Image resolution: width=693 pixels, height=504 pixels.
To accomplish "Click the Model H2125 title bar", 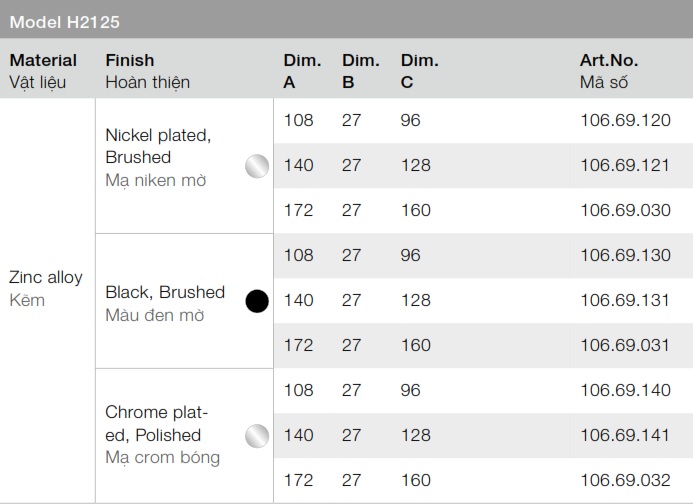I will pyautogui.click(x=346, y=20).
